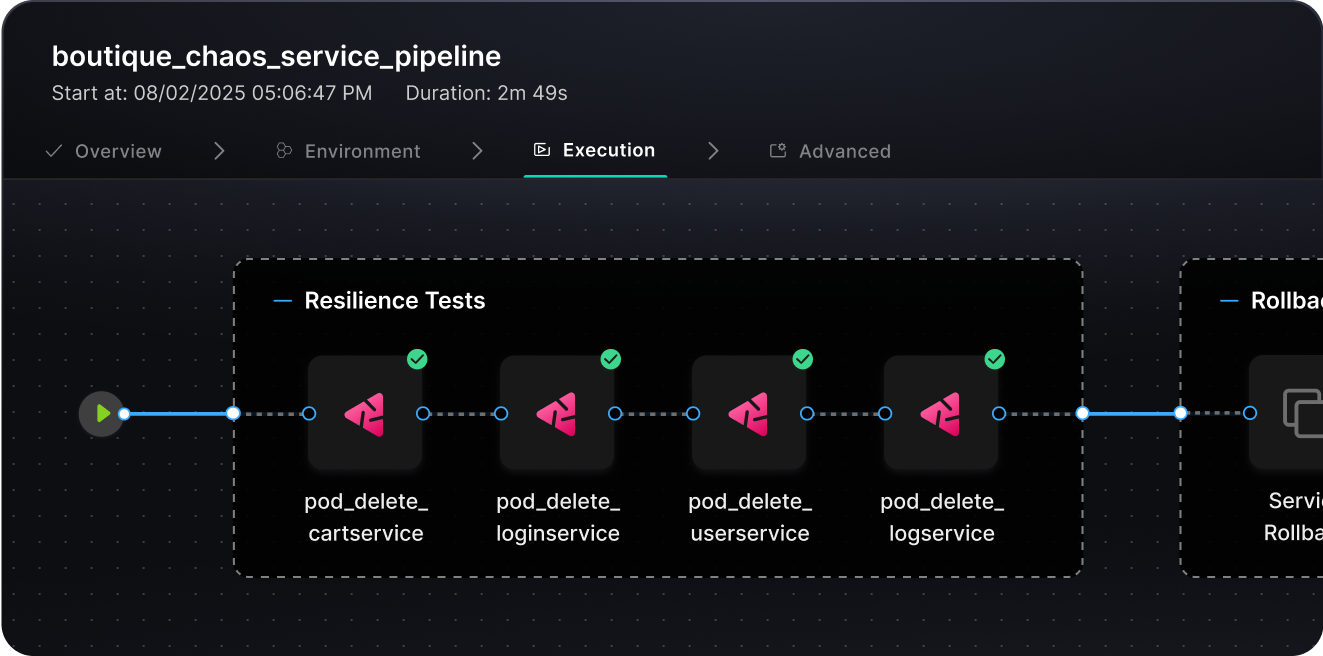Click output connector of pod_delete_cartservice node
The height and width of the screenshot is (656, 1323).
423,413
